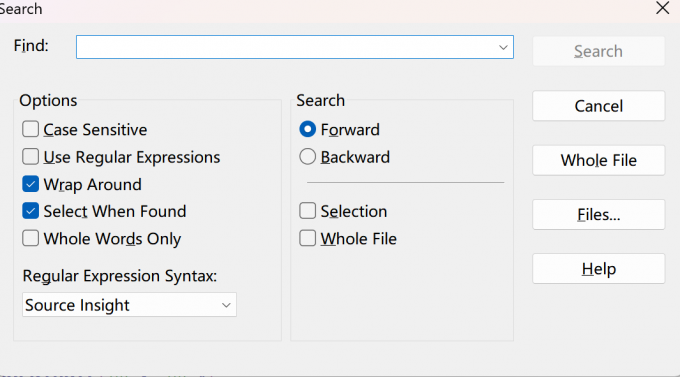The image size is (680, 377).
Task: Click the Search button
Action: (598, 51)
